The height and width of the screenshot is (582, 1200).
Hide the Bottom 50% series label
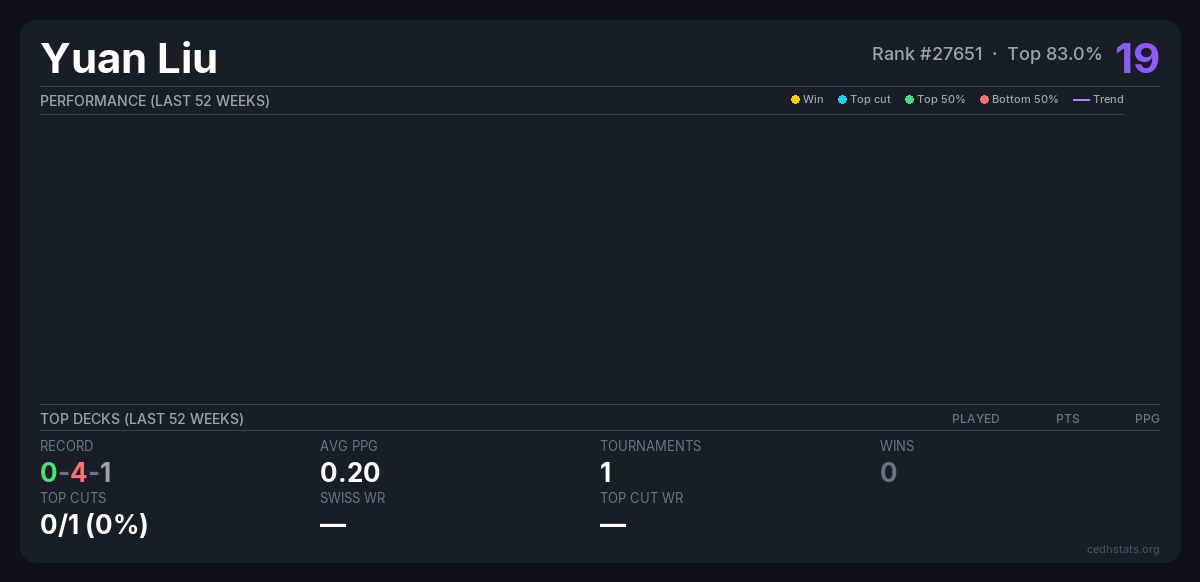click(x=1024, y=100)
